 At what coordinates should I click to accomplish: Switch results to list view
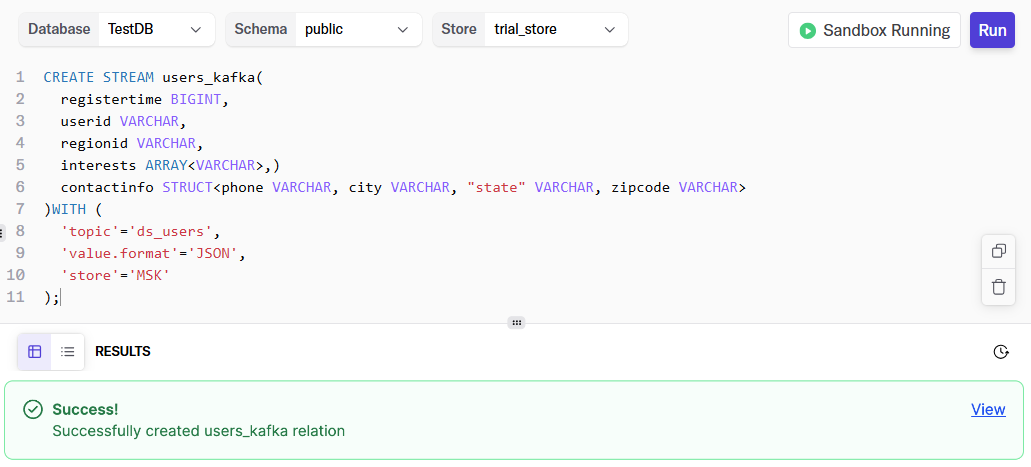[x=68, y=352]
